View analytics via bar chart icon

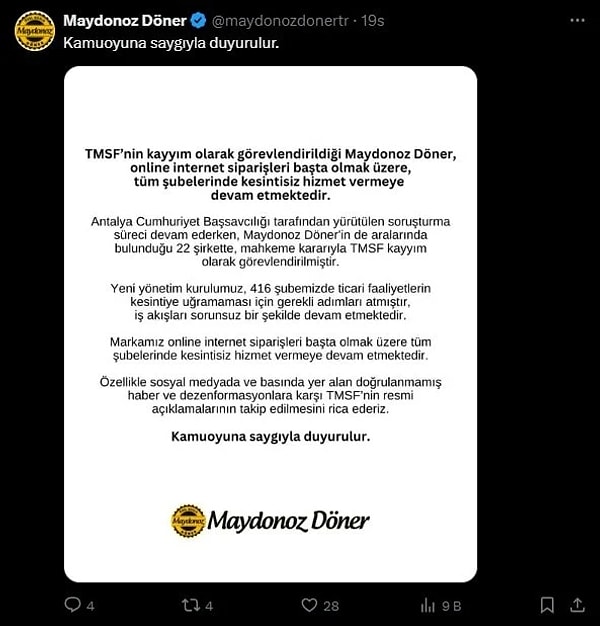click(428, 606)
